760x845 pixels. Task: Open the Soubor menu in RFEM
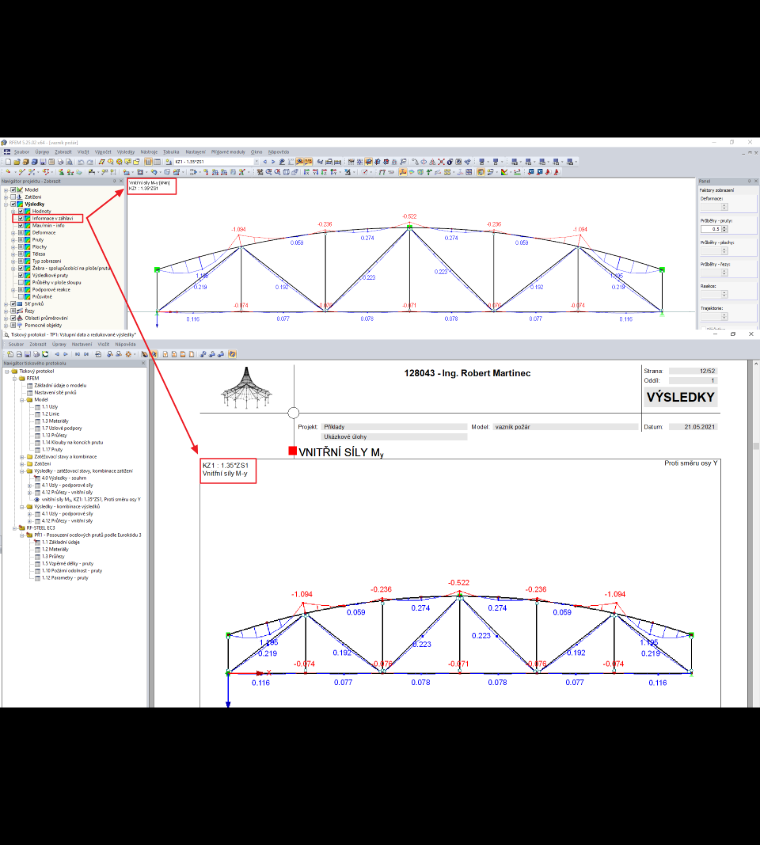[x=22, y=152]
